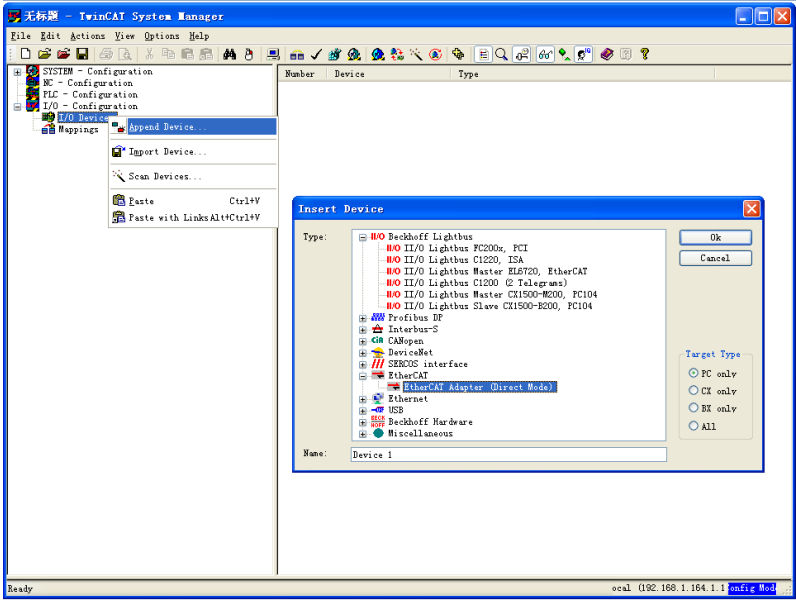
Task: Click the Toggle Free Run hand icon
Action: (x=458, y=54)
